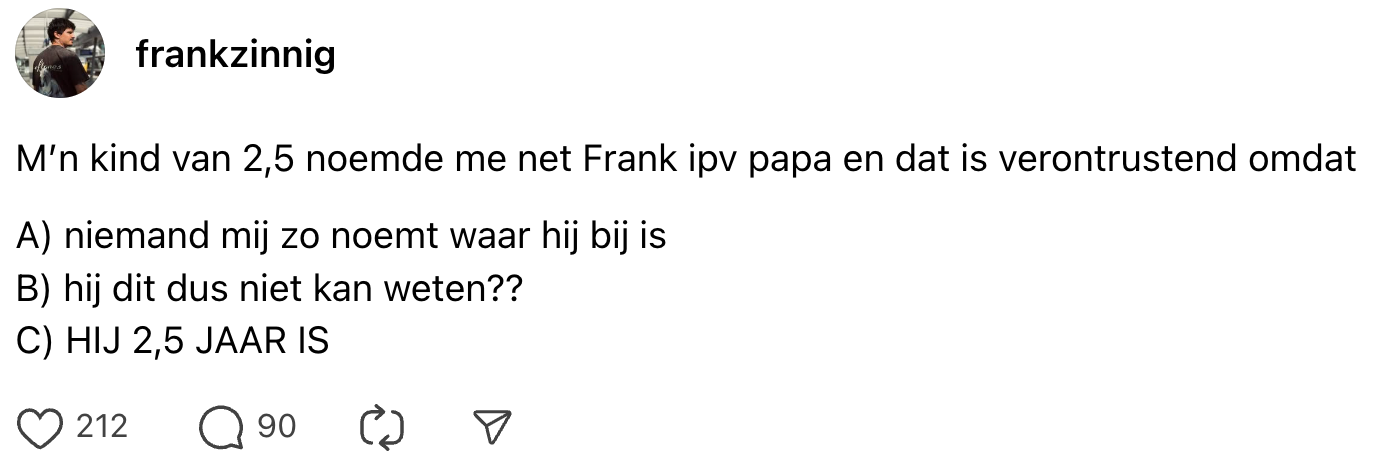Click the 90 replies count

point(277,427)
